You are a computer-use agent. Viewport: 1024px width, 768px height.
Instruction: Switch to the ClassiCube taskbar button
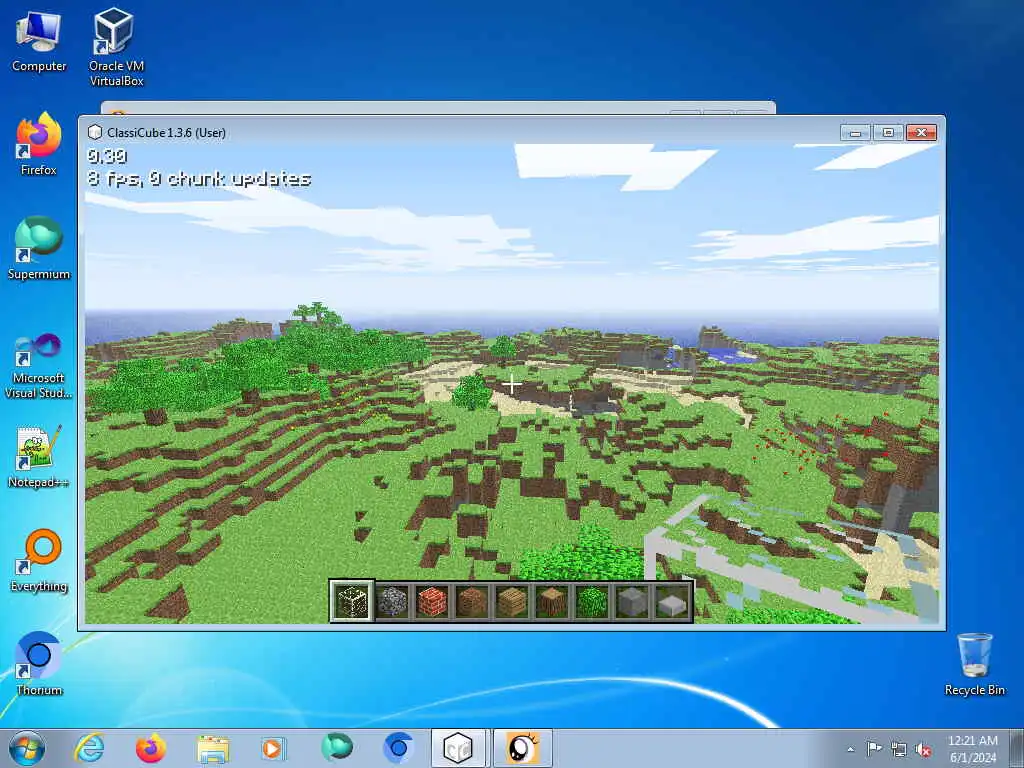(458, 748)
